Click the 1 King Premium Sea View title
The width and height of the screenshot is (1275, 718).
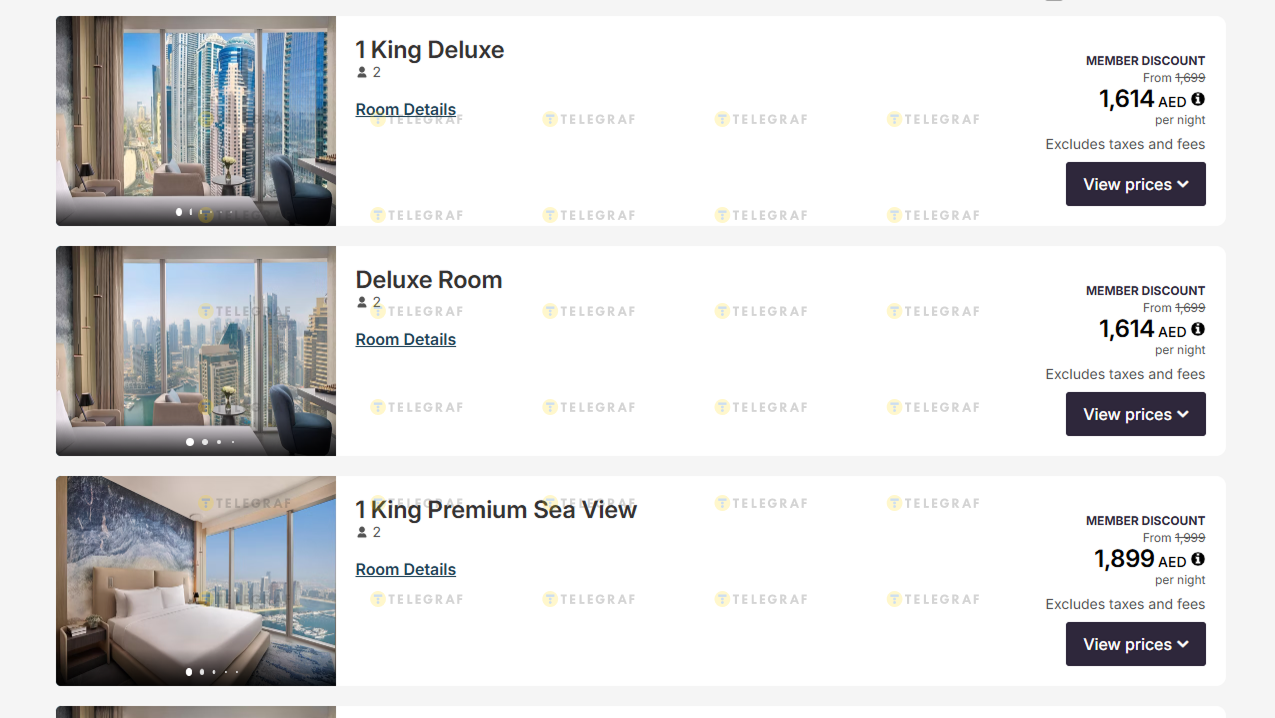(496, 510)
